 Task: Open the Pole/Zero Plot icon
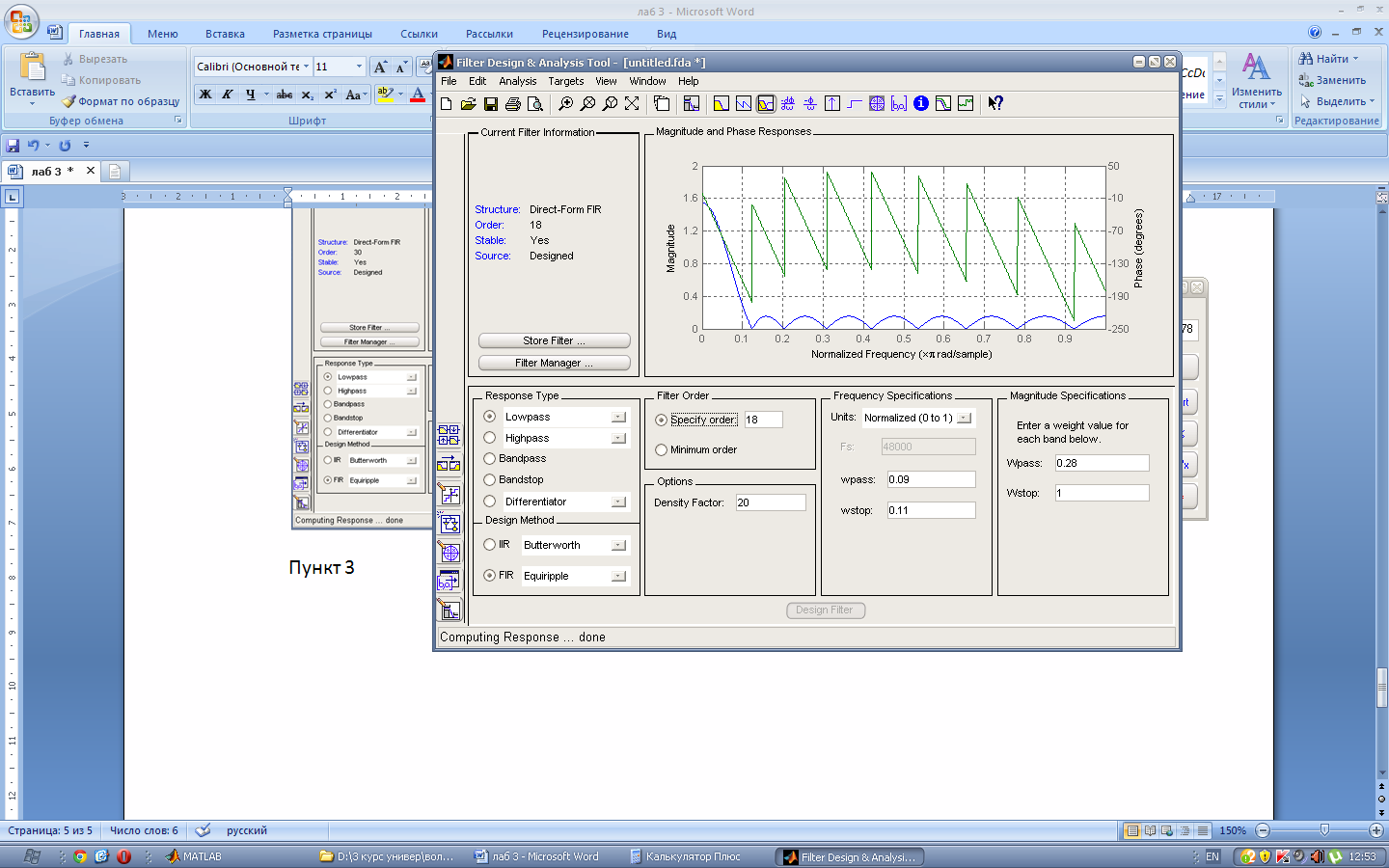click(x=877, y=103)
